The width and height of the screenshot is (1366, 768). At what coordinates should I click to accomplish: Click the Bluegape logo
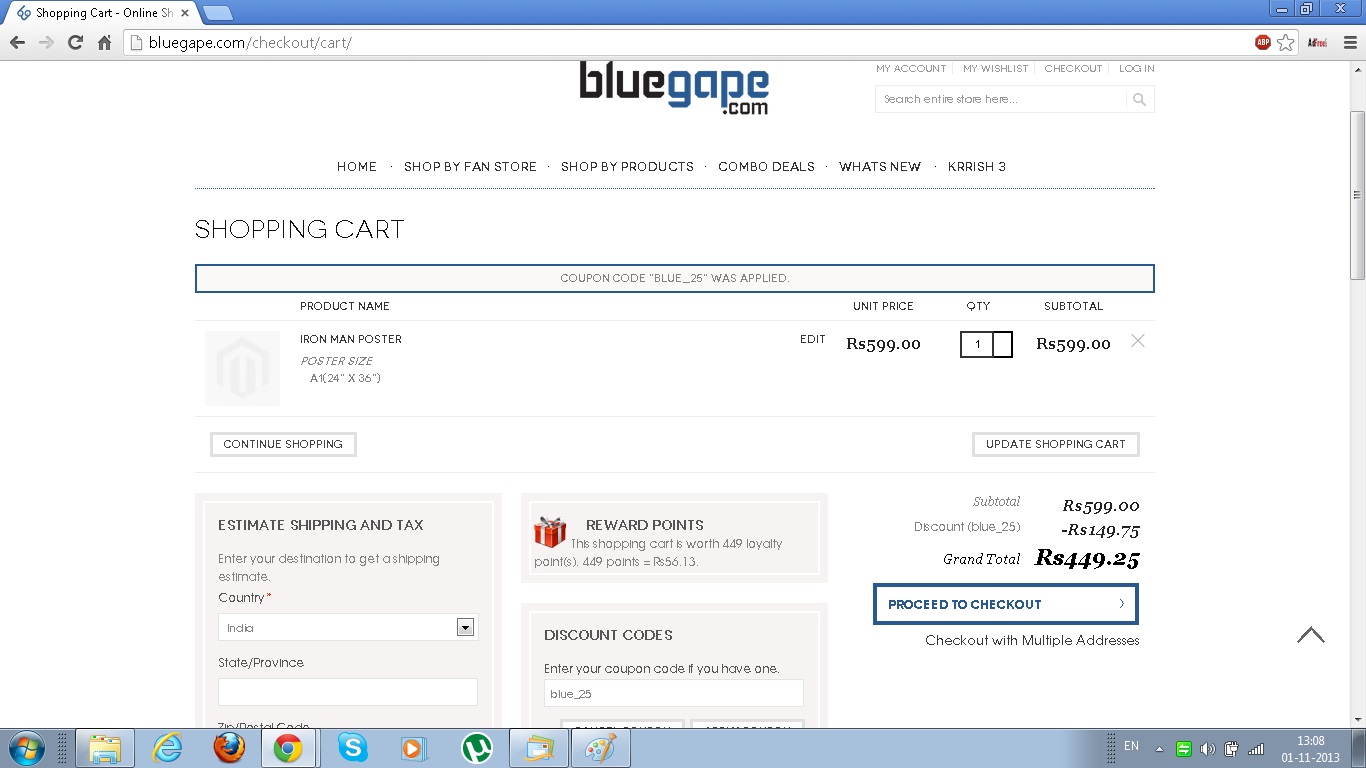click(x=674, y=88)
